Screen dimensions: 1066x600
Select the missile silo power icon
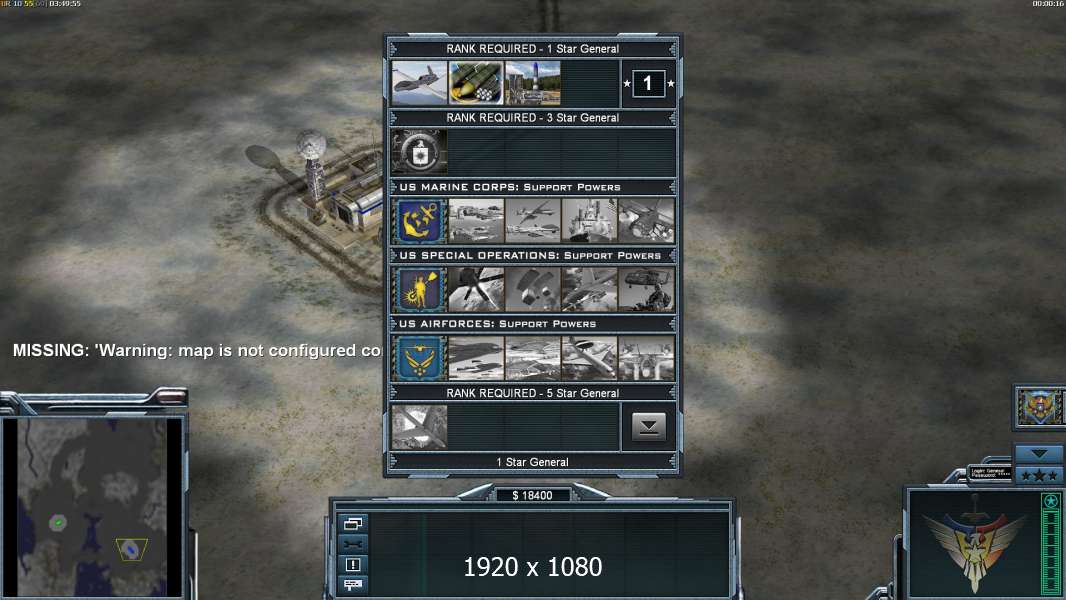tap(533, 83)
